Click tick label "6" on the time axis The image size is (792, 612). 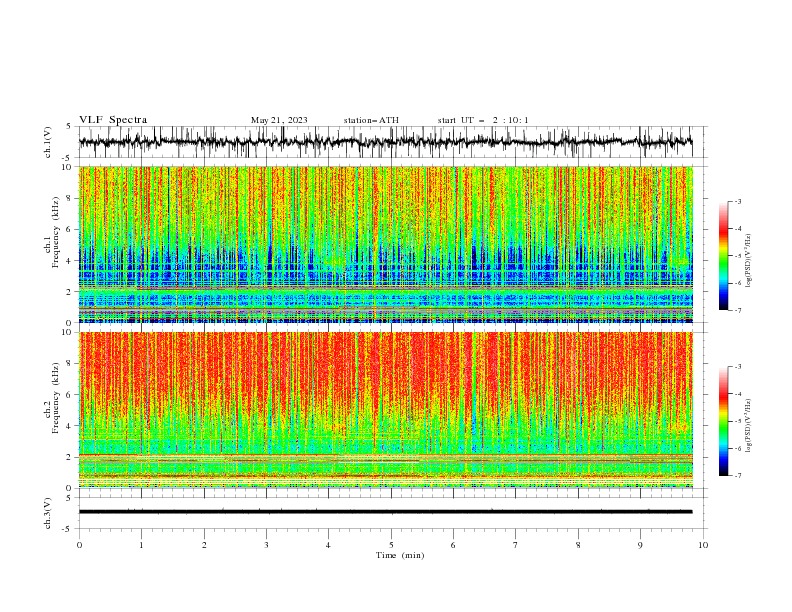click(x=453, y=545)
